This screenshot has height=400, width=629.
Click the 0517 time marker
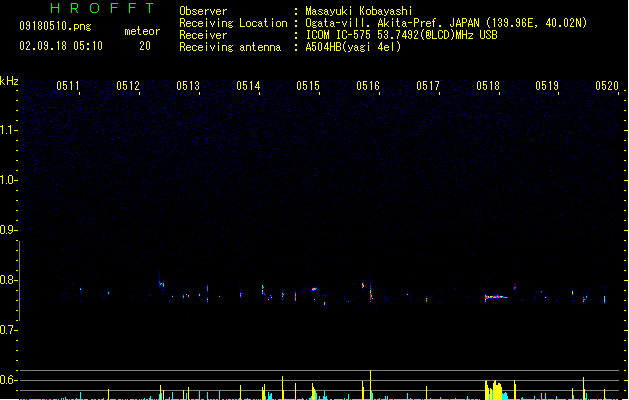point(428,86)
